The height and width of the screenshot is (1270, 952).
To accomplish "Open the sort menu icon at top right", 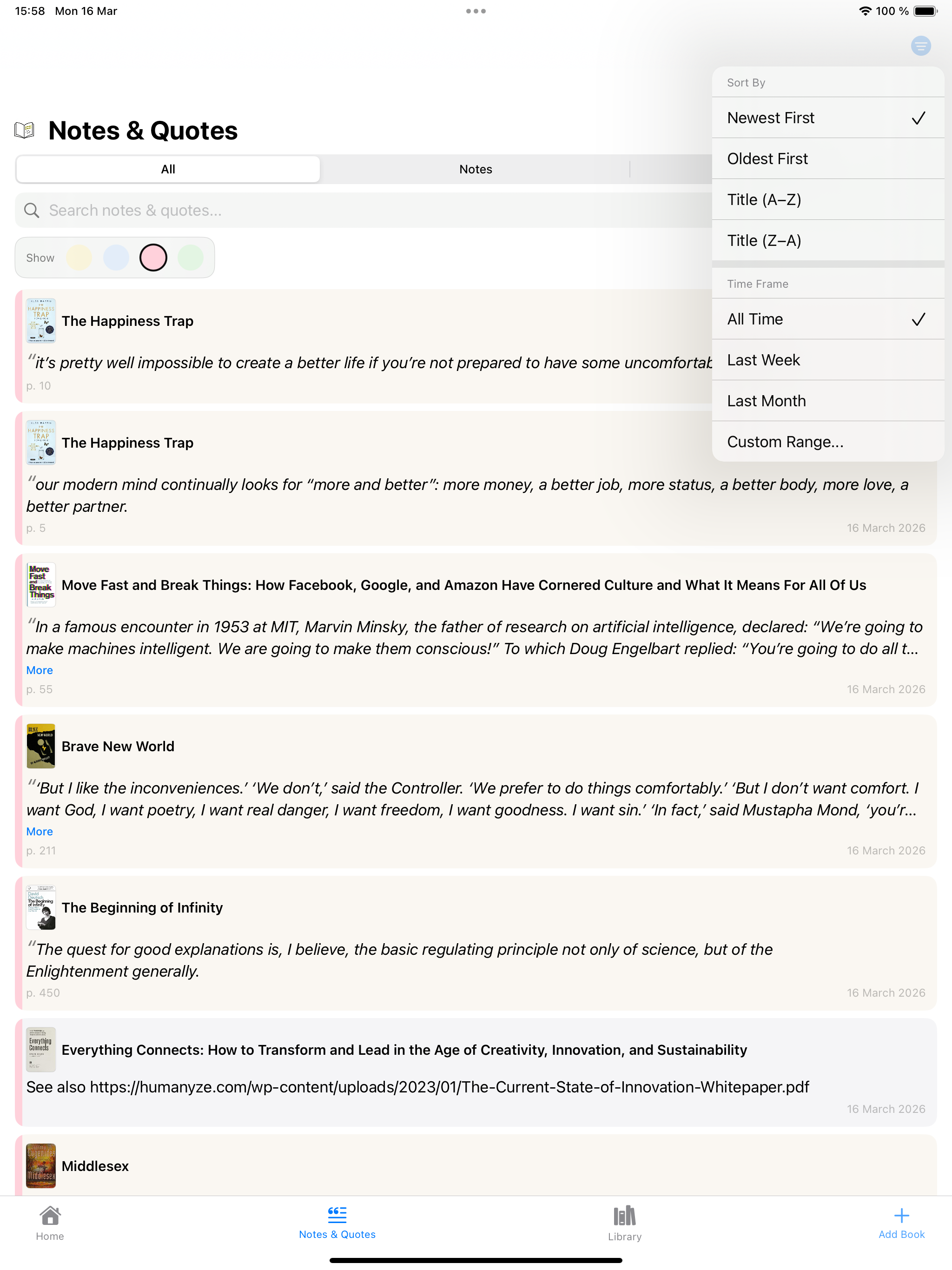I will pos(920,46).
